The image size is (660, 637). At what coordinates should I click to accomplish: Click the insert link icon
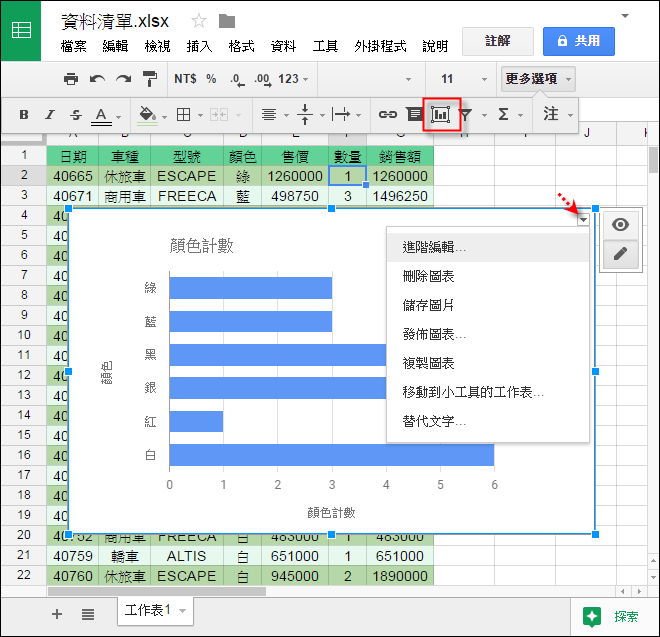pyautogui.click(x=388, y=115)
